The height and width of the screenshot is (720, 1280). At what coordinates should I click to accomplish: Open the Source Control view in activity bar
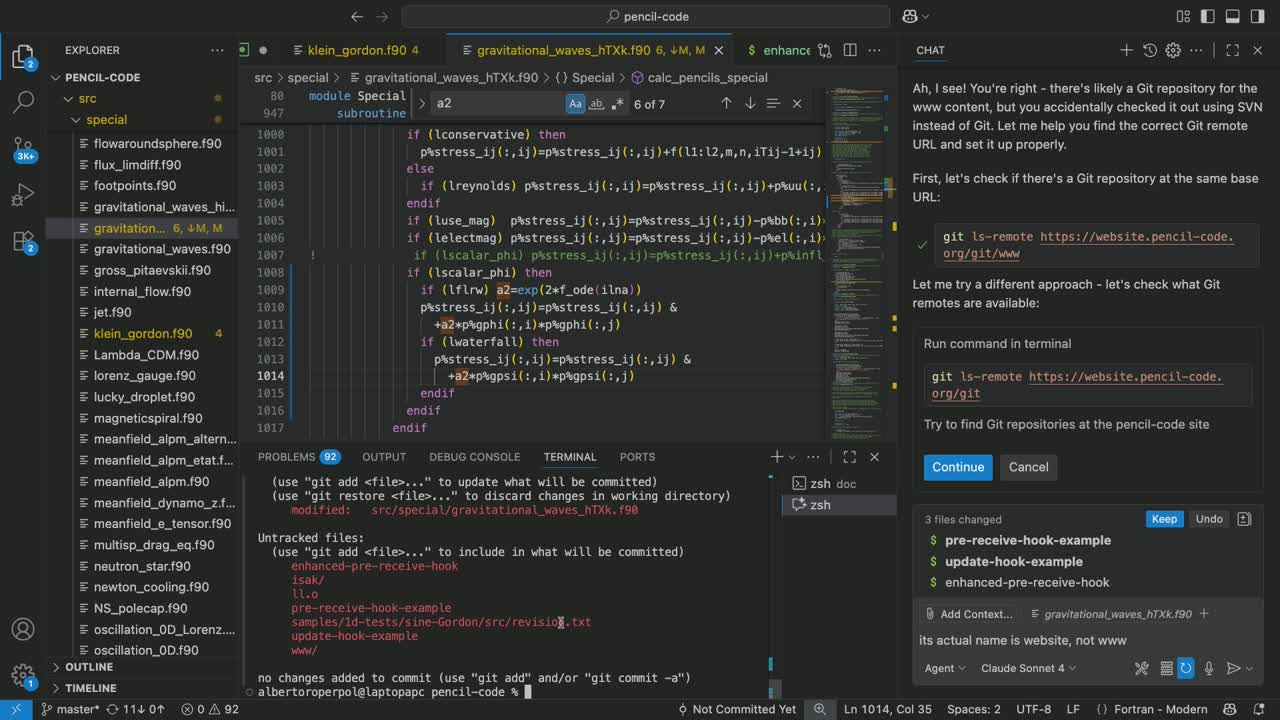[x=23, y=148]
